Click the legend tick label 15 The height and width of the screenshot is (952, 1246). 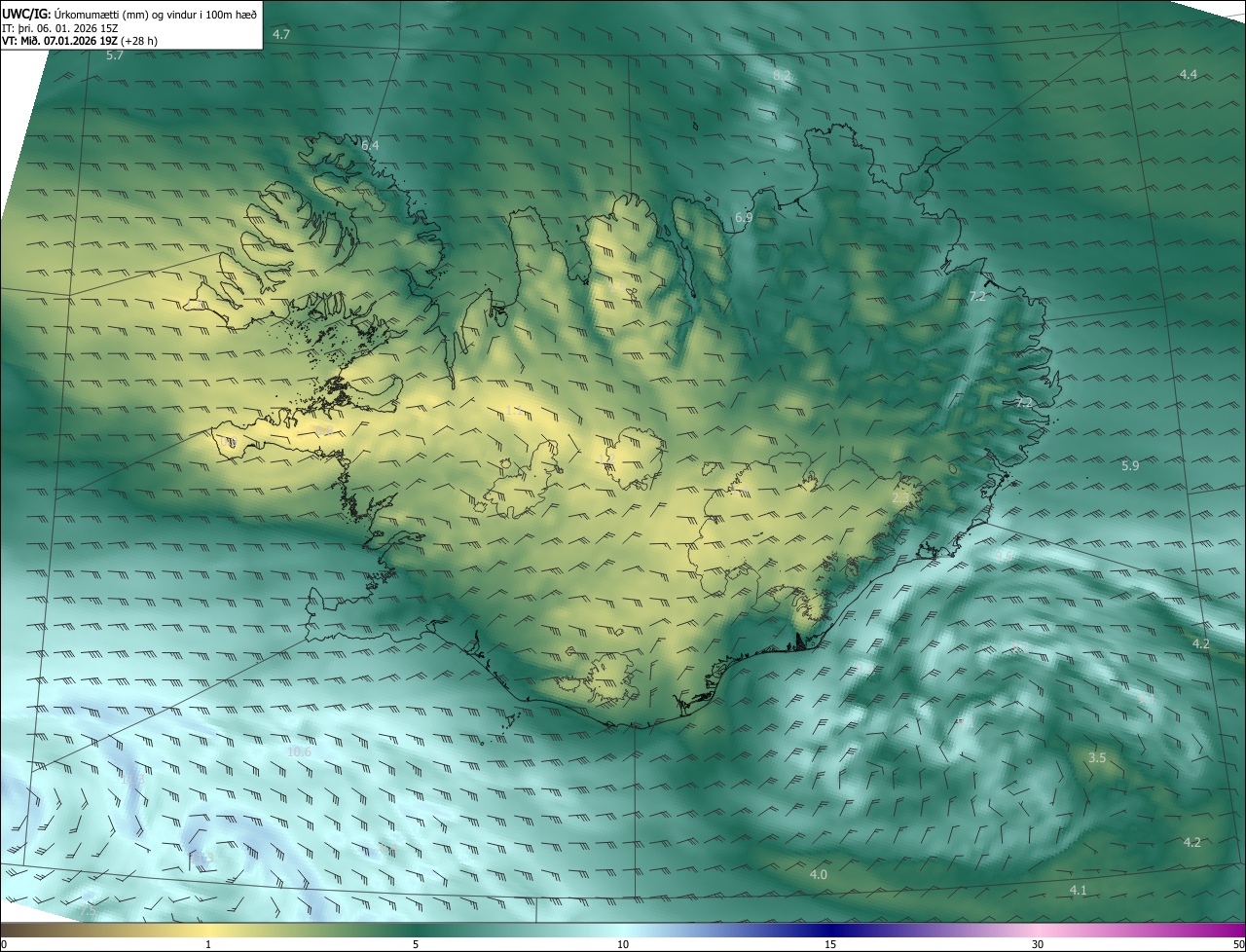pos(830,944)
